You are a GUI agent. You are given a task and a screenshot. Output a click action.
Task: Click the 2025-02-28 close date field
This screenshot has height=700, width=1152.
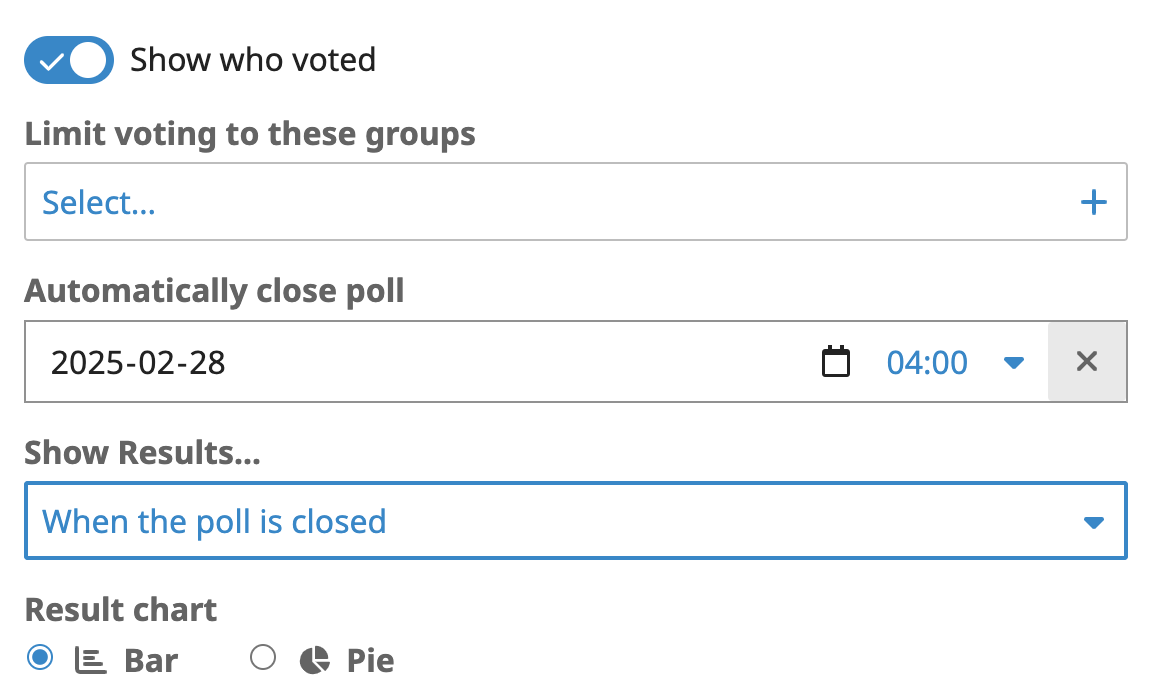coord(420,362)
